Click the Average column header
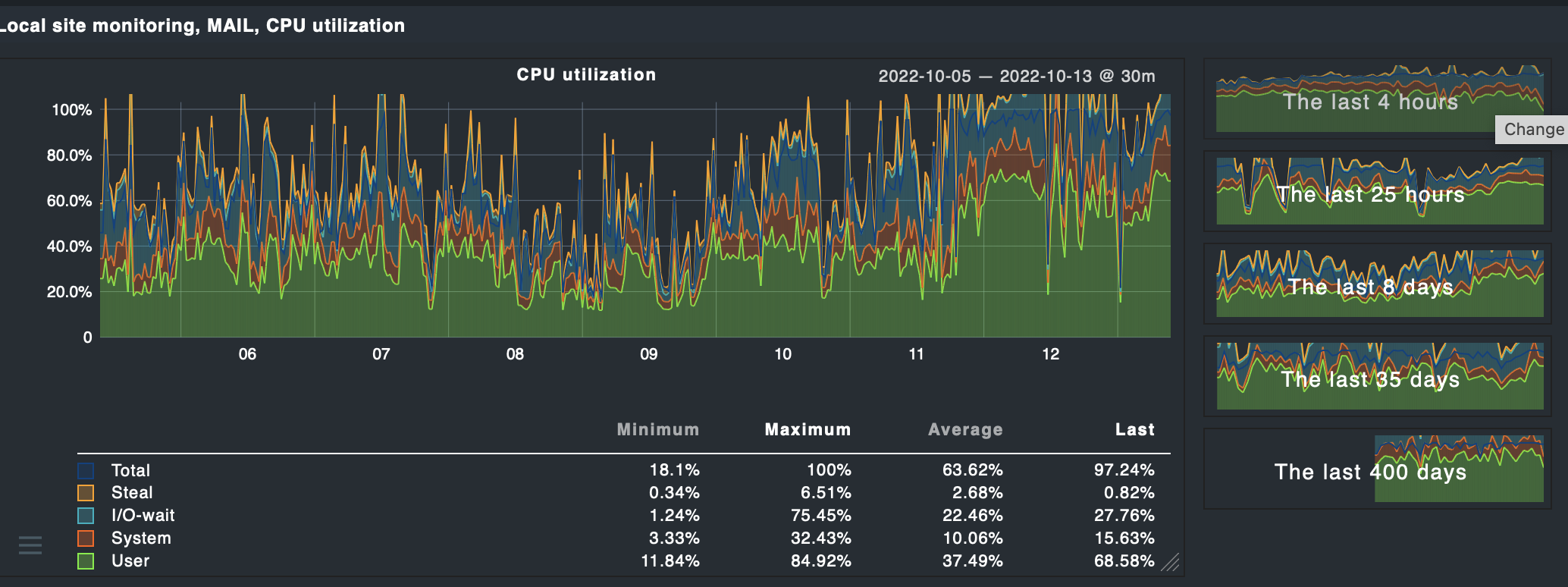Viewport: 1568px width, 587px height. click(x=965, y=430)
